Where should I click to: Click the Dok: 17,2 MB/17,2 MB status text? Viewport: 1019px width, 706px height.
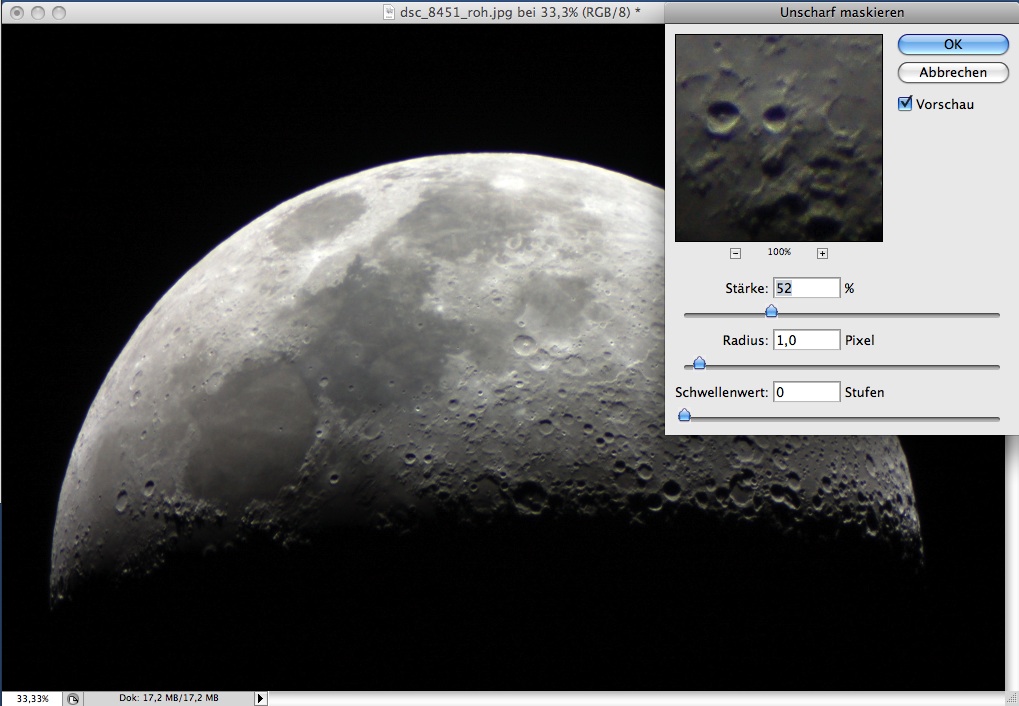(x=169, y=698)
